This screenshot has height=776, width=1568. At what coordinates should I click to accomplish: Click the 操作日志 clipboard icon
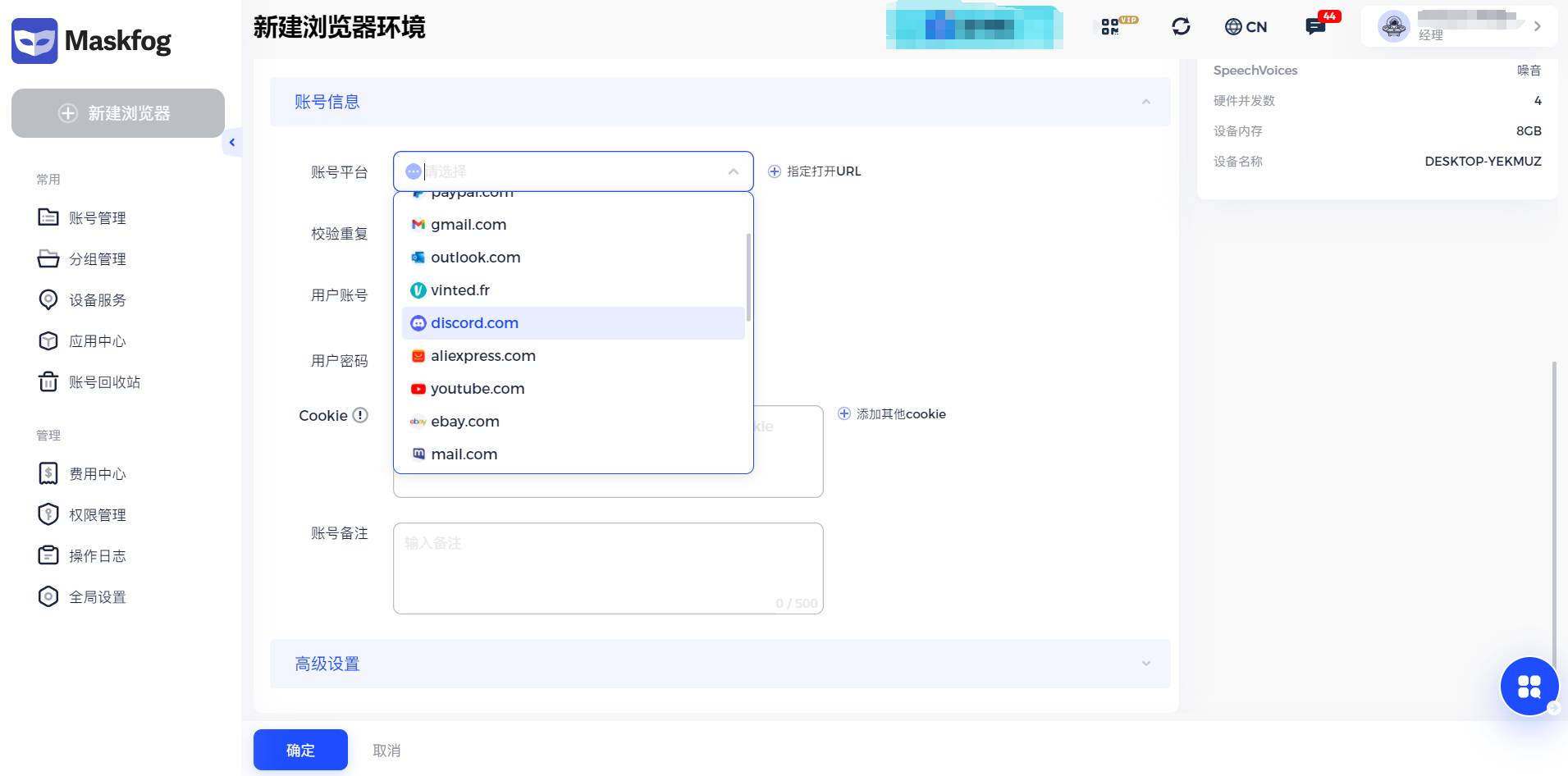pyautogui.click(x=48, y=555)
